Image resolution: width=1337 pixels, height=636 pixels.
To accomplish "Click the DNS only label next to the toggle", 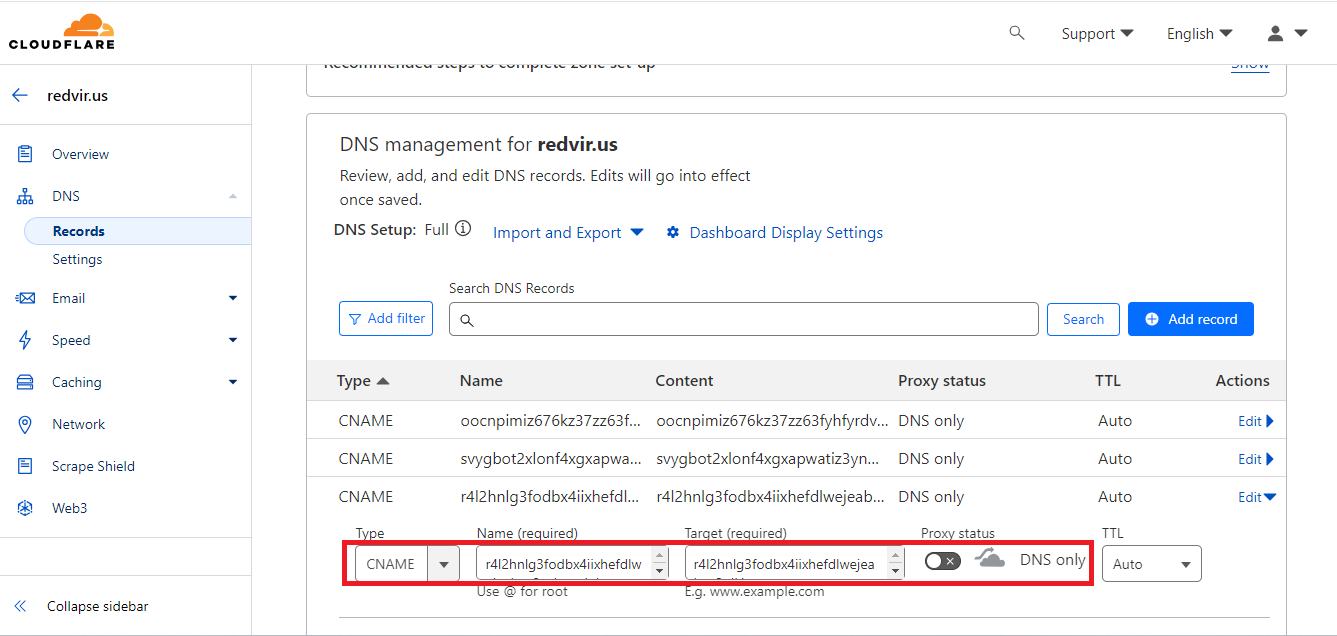I will (1051, 560).
